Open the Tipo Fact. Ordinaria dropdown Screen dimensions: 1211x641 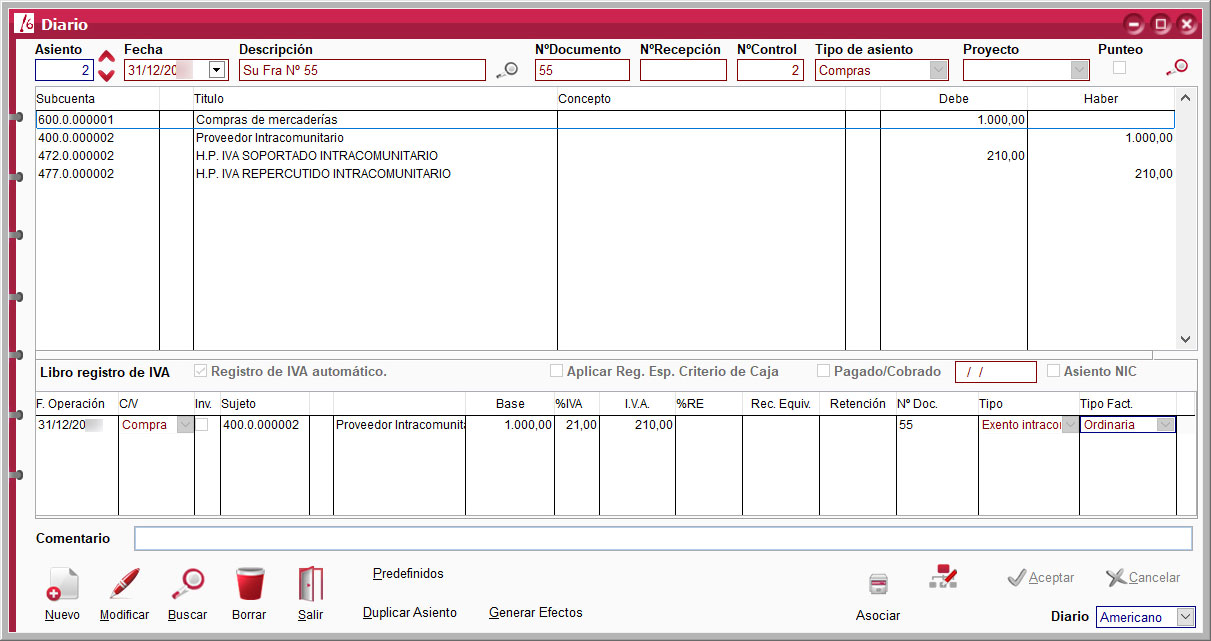click(1165, 424)
